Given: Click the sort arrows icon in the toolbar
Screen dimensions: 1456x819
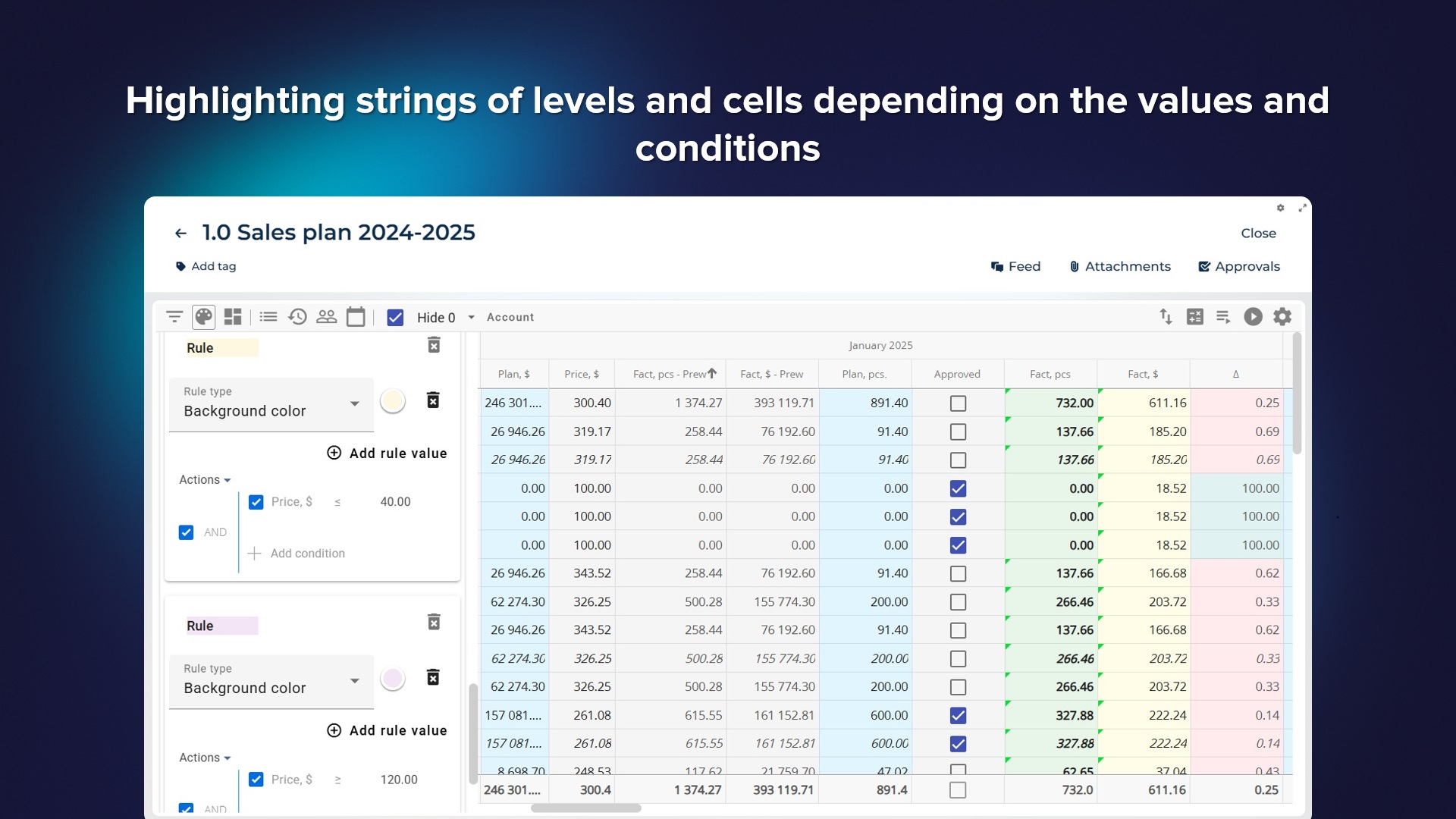Looking at the screenshot, I should (1166, 317).
